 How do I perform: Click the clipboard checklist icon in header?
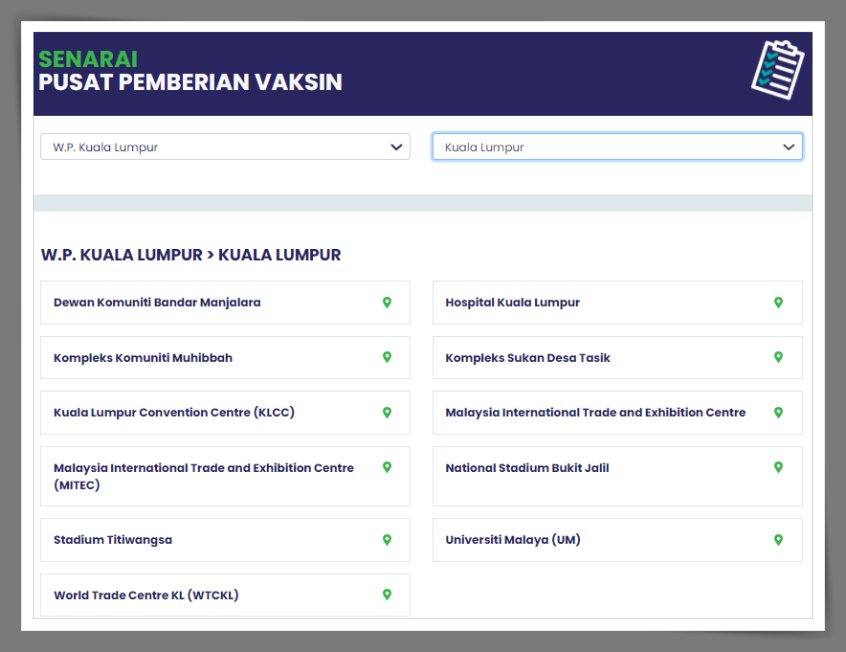pos(777,72)
